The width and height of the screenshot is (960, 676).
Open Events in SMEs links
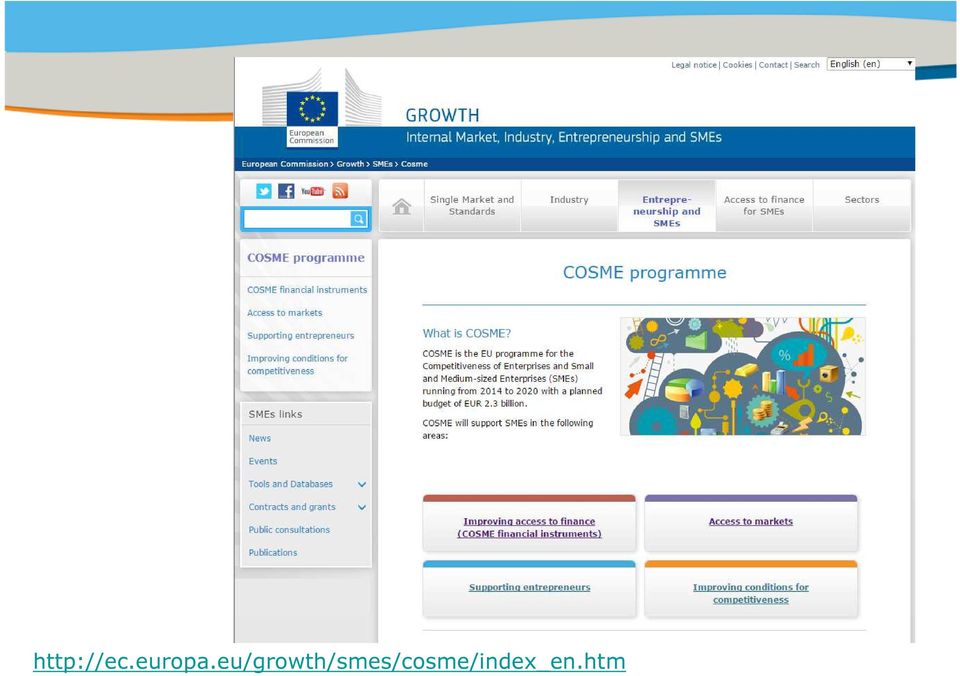coord(263,461)
